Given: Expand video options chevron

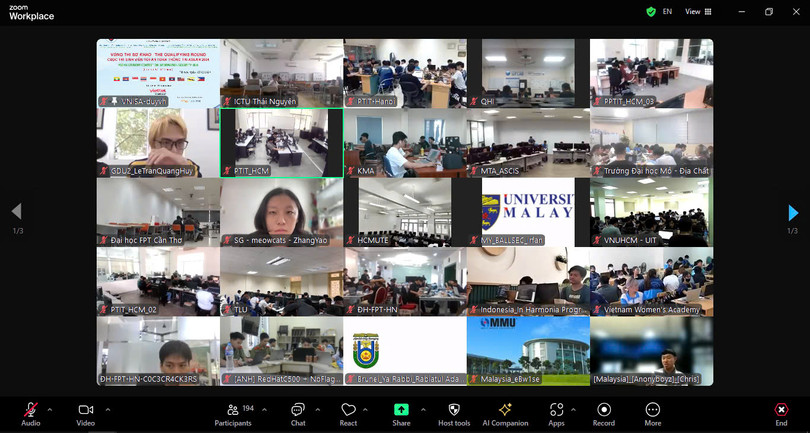Looking at the screenshot, I should pos(108,409).
